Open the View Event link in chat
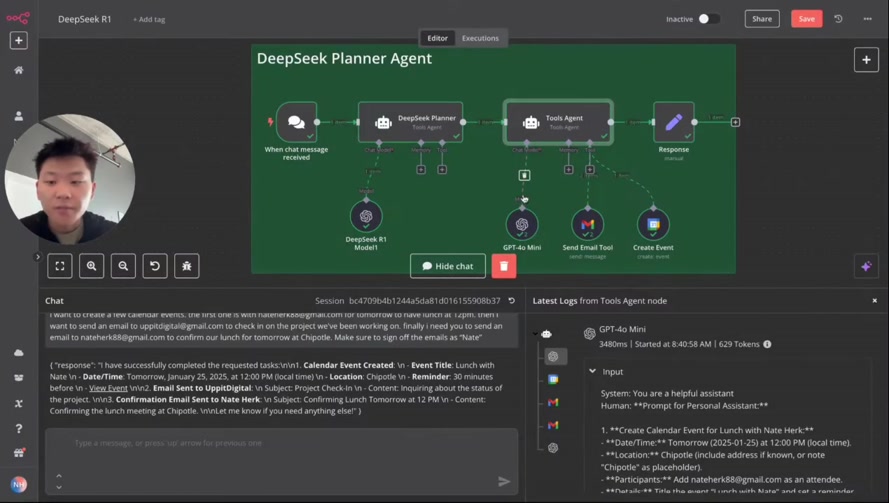This screenshot has height=503, width=889. [x=108, y=388]
